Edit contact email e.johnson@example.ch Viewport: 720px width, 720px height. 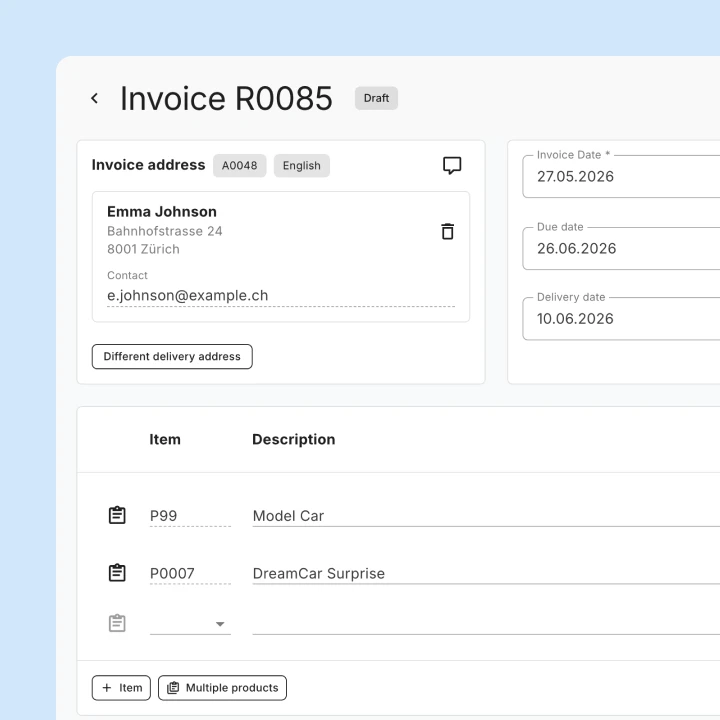(281, 296)
